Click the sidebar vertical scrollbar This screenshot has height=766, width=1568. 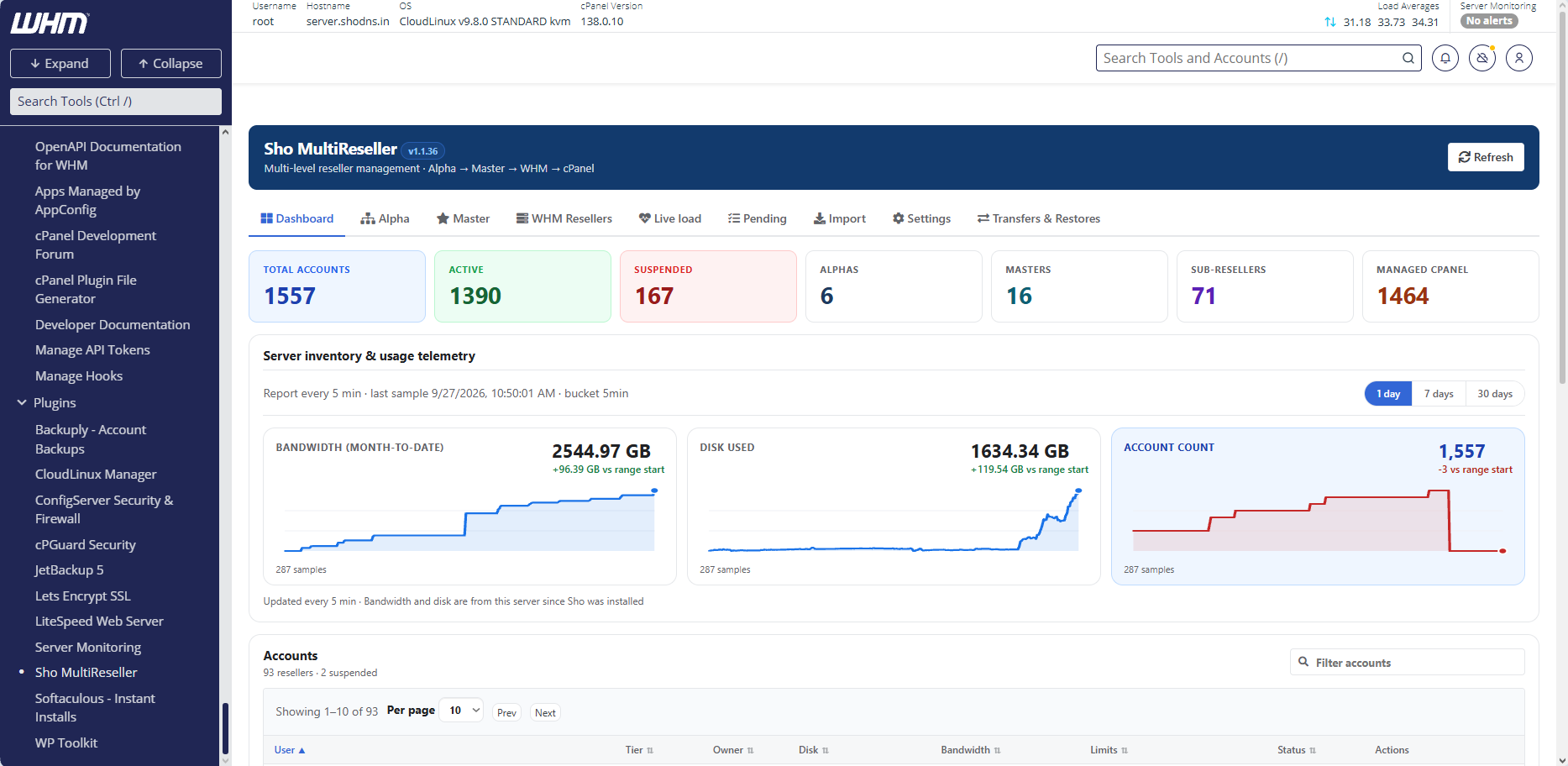pyautogui.click(x=225, y=729)
